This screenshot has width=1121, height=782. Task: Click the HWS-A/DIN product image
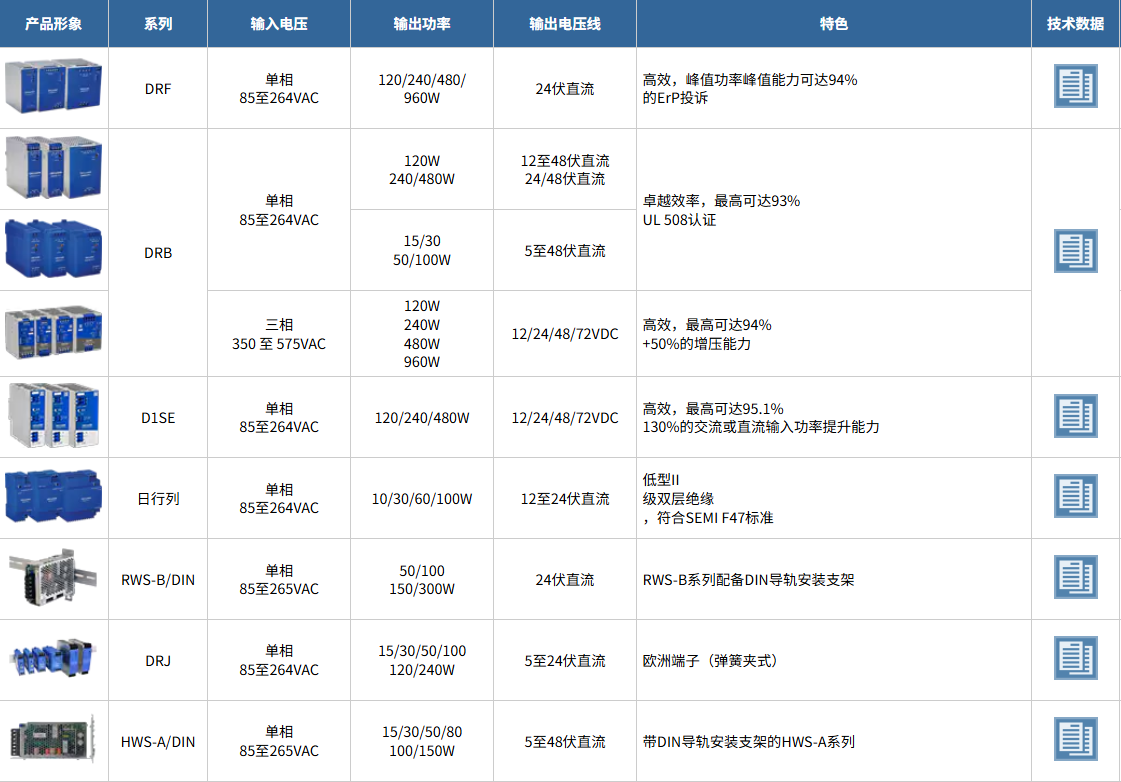point(54,740)
